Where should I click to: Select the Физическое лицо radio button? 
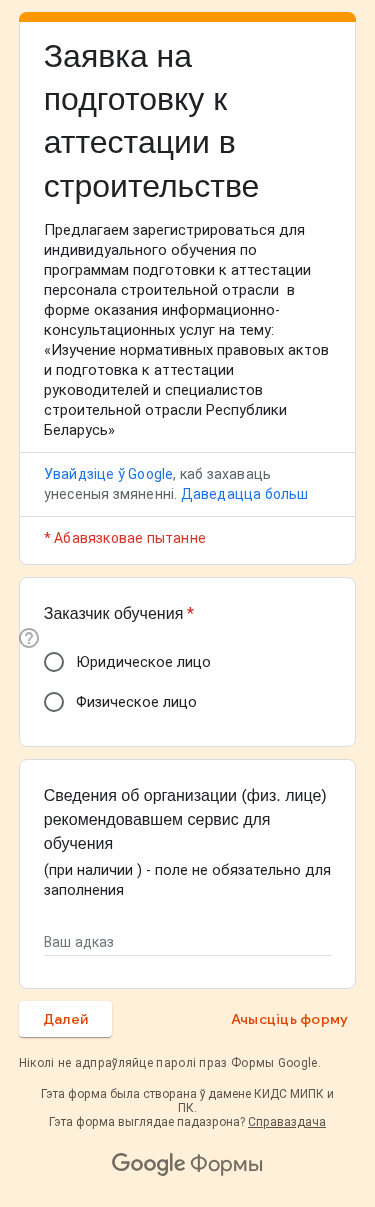[54, 702]
